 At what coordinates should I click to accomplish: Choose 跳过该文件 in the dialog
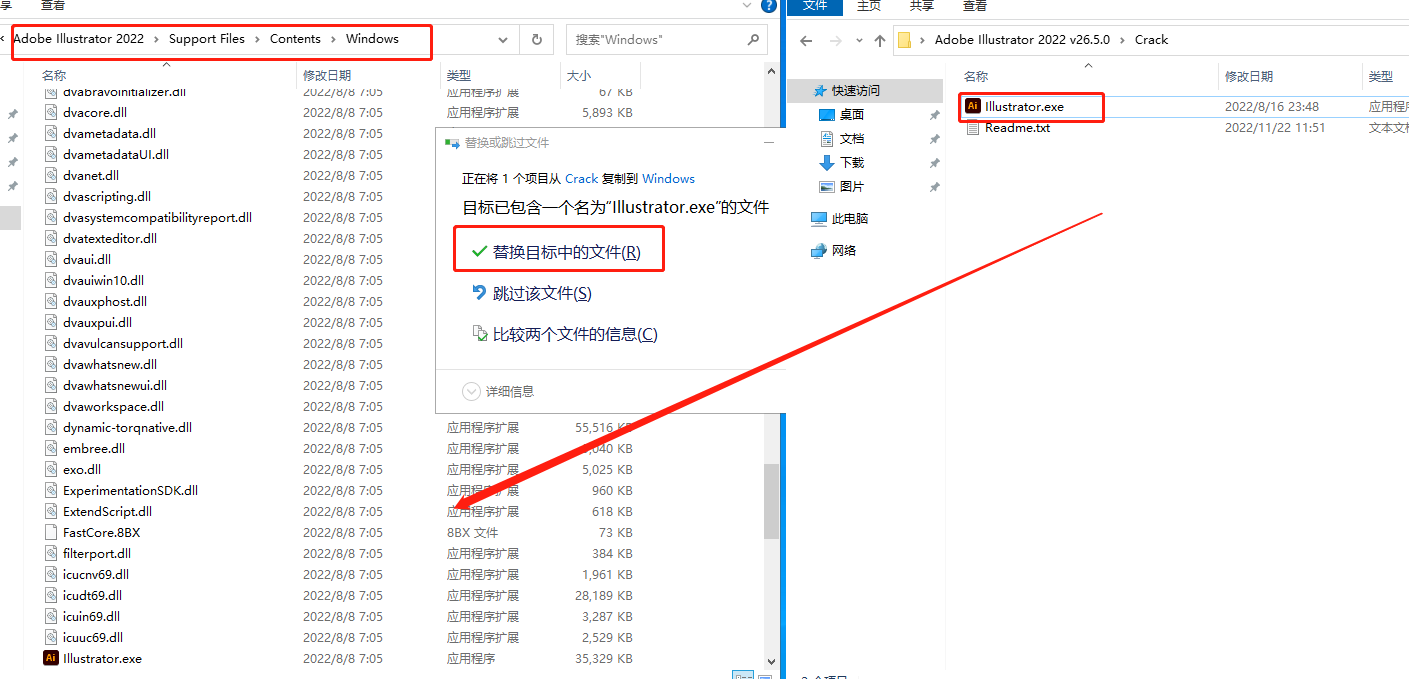click(x=541, y=293)
